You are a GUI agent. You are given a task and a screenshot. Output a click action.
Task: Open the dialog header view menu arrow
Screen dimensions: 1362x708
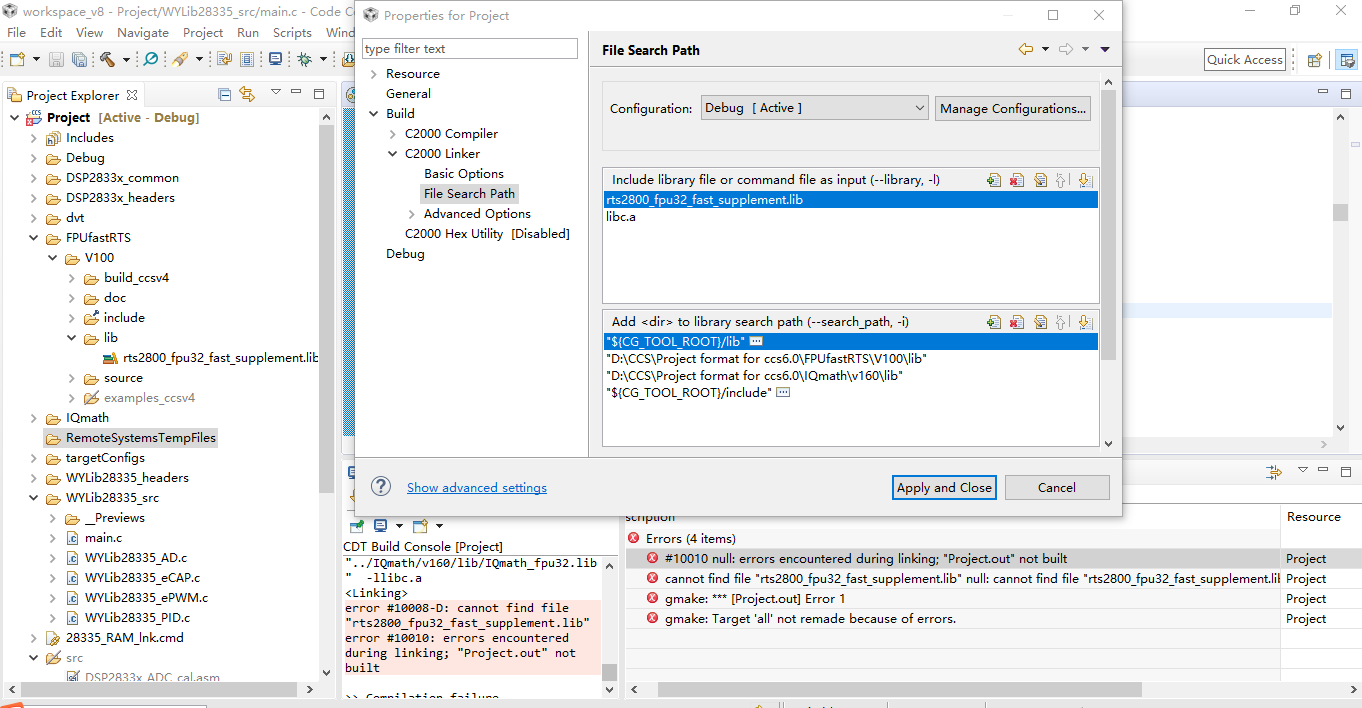1105,49
